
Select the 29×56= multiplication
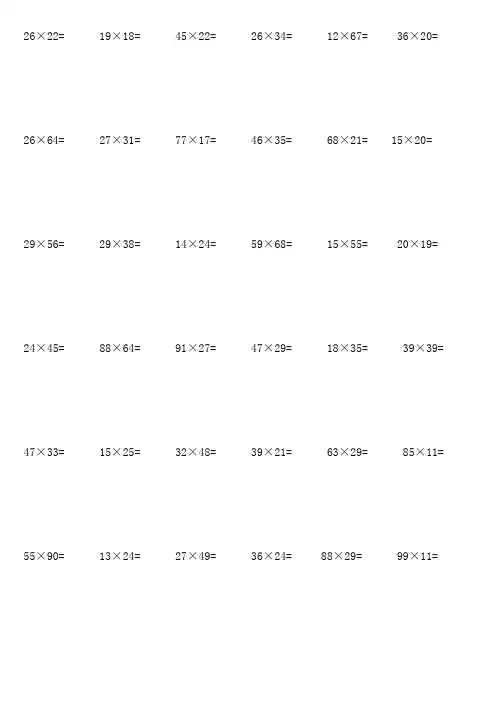(x=44, y=244)
